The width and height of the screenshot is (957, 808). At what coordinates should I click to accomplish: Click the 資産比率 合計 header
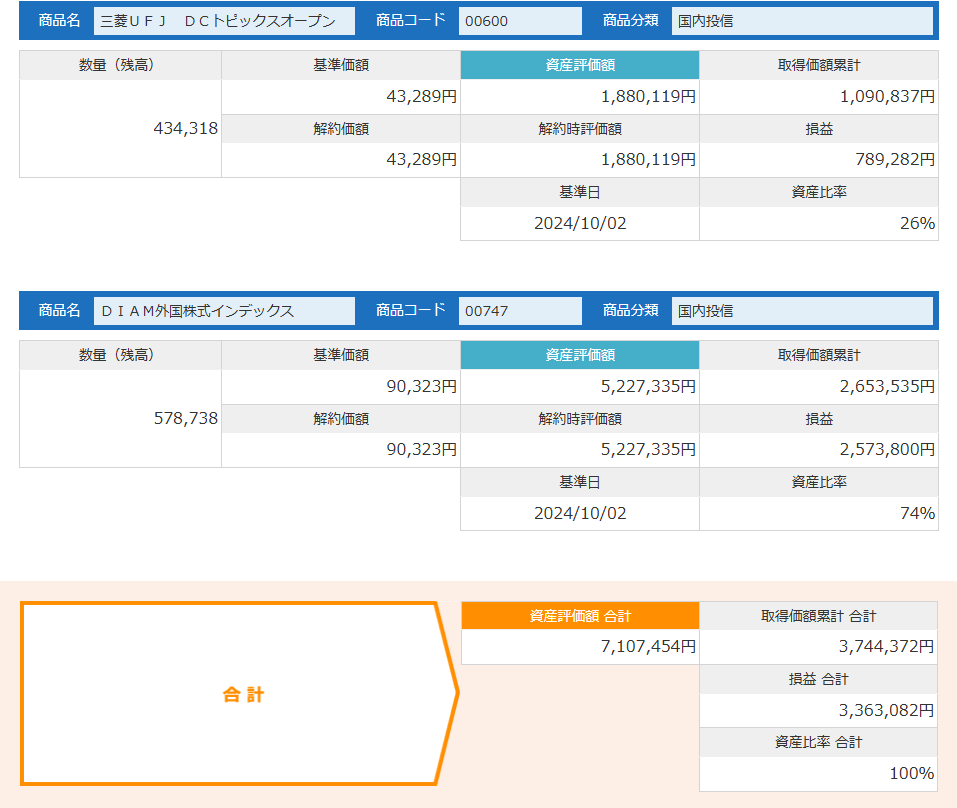(818, 742)
